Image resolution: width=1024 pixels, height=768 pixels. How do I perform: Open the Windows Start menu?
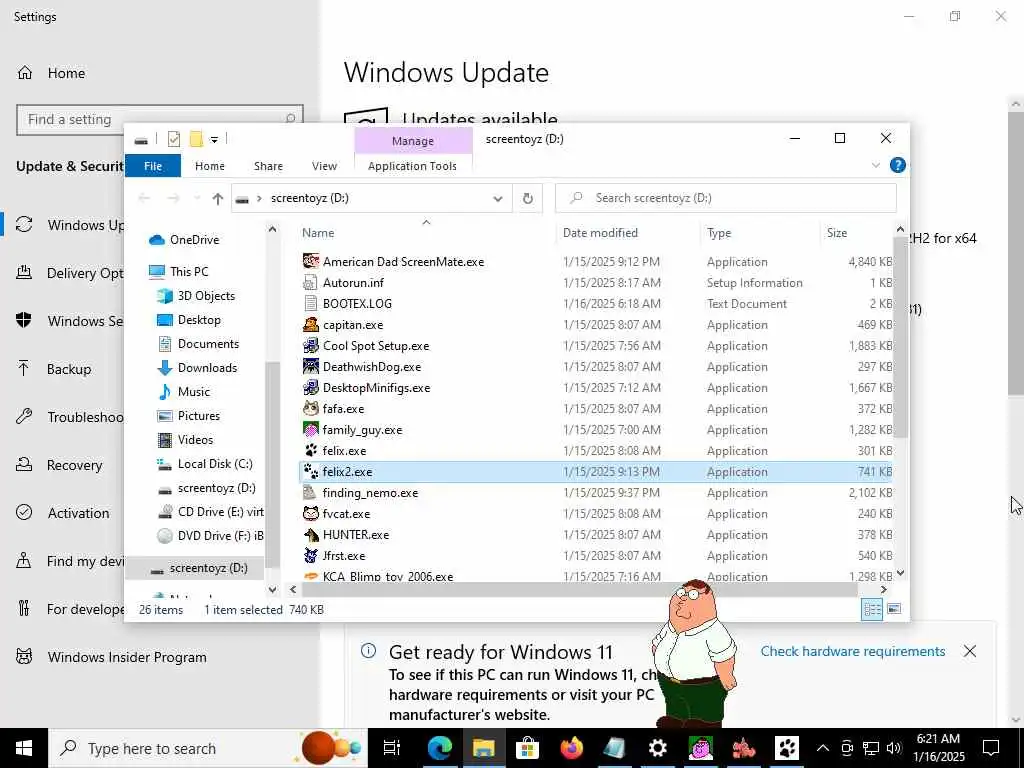click(x=24, y=748)
